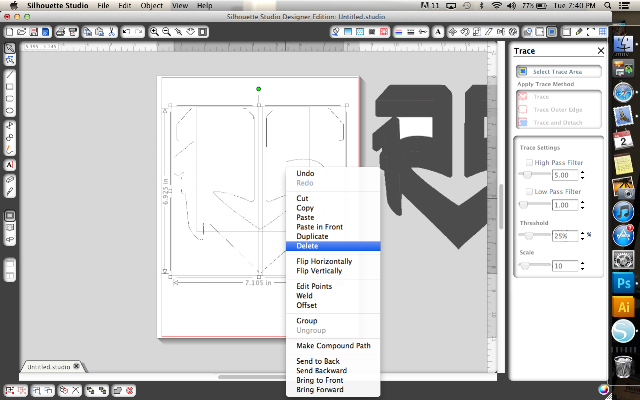
Task: Open Spotlight search in the menu bar
Action: click(x=607, y=5)
